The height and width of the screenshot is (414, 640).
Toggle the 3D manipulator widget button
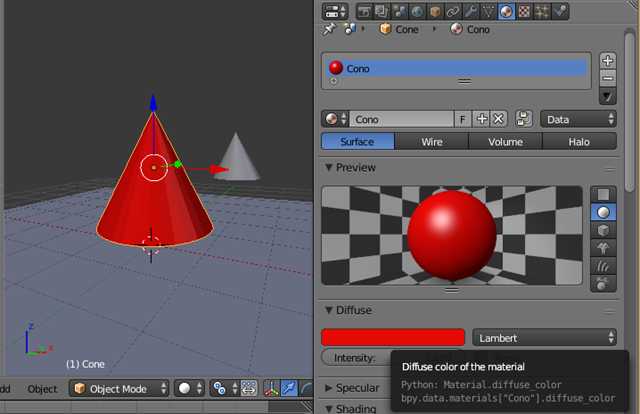click(272, 388)
